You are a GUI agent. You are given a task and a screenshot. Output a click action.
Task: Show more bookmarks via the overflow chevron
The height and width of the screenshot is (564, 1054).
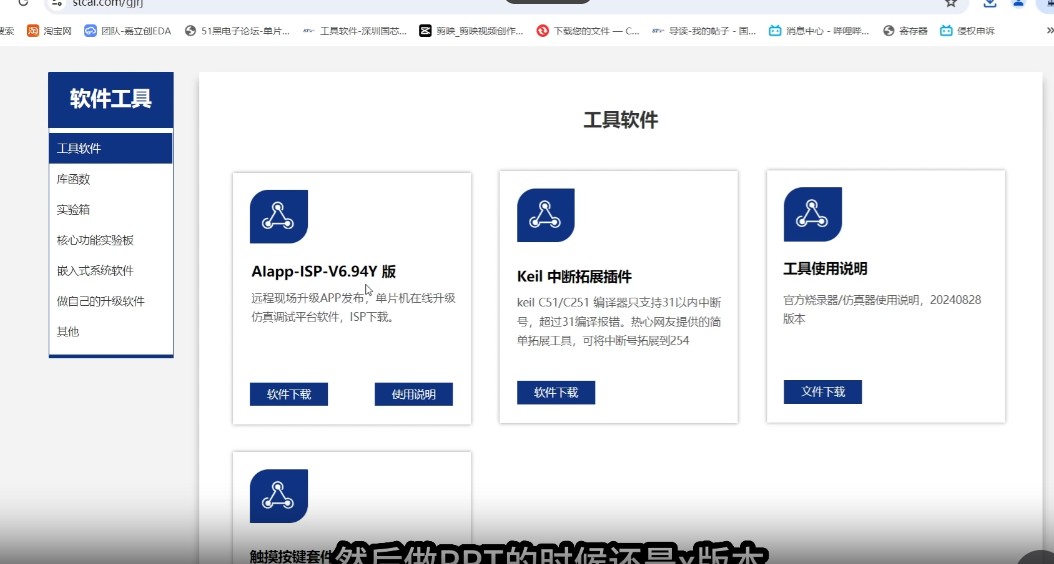tap(1049, 31)
